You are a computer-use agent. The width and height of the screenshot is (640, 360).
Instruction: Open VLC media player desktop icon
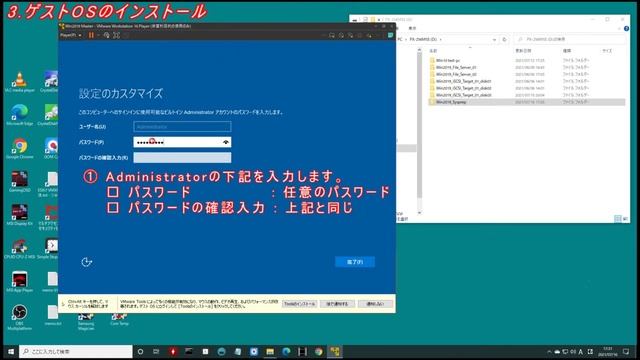tap(20, 82)
